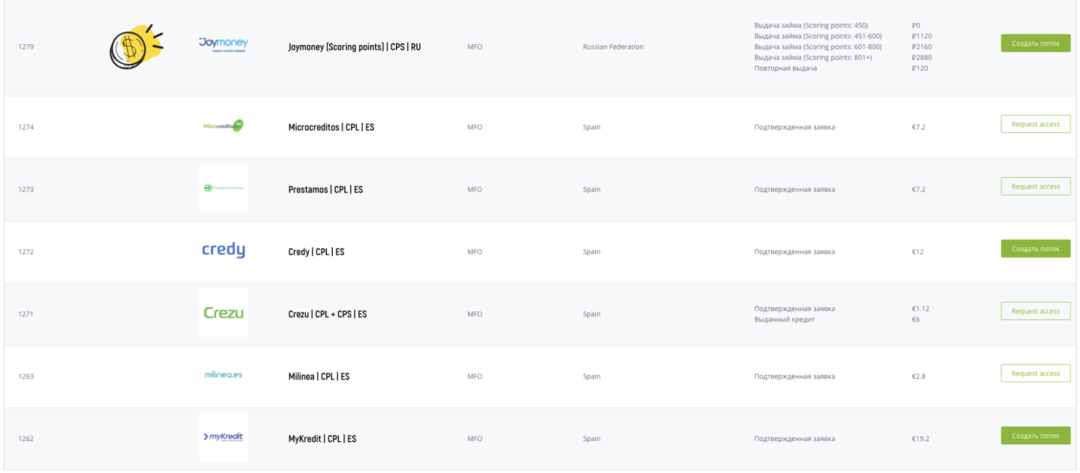The image size is (1080, 473).
Task: Click the Prestamos logo thumbnail
Action: tap(223, 188)
